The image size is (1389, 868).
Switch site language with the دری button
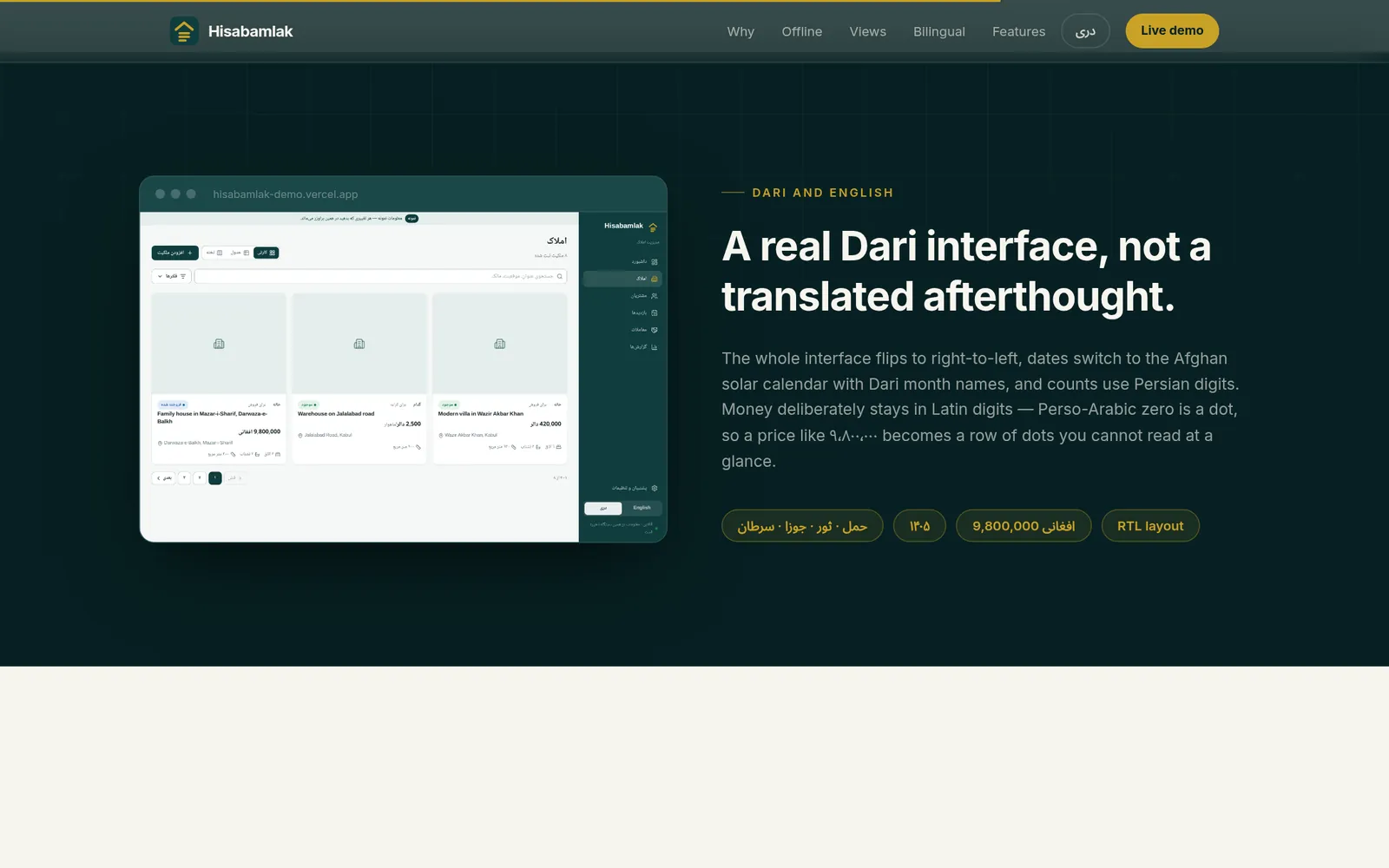[x=1085, y=31]
